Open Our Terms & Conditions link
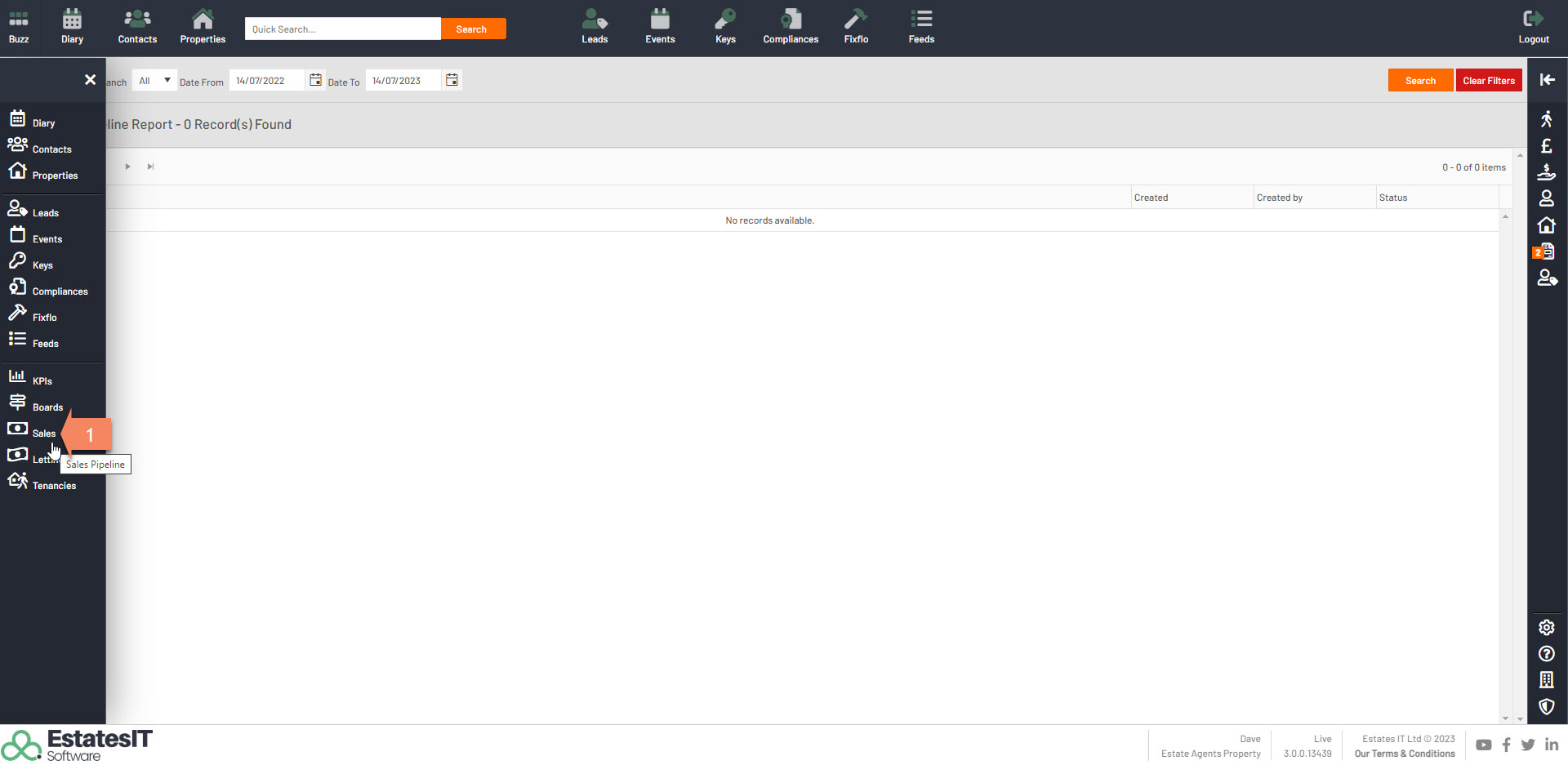Image resolution: width=1568 pixels, height=765 pixels. (1404, 754)
